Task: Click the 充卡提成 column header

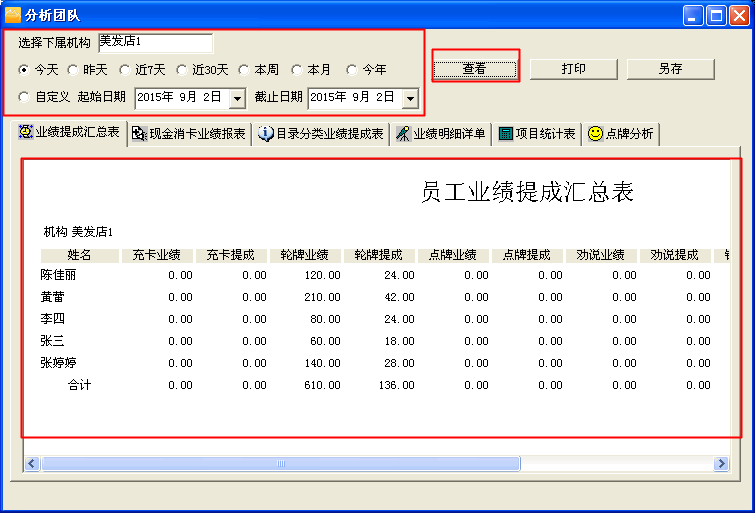Action: (x=231, y=255)
